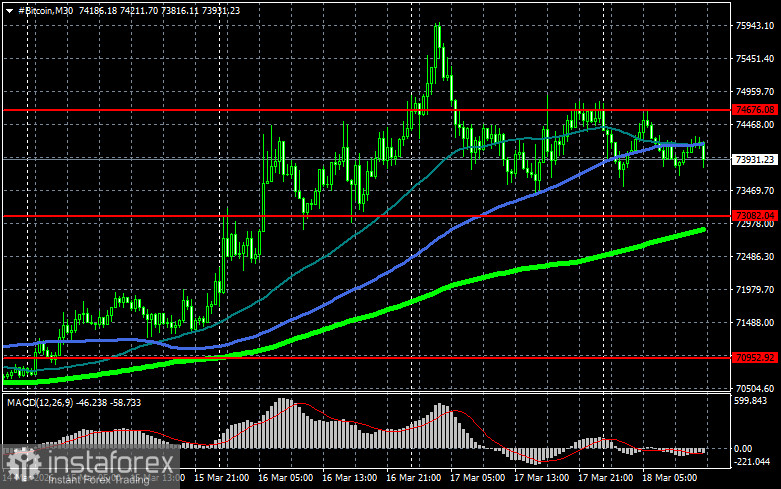This screenshot has width=781, height=489.
Task: Click the 17 Mar 05:00 time label
Action: (477, 478)
